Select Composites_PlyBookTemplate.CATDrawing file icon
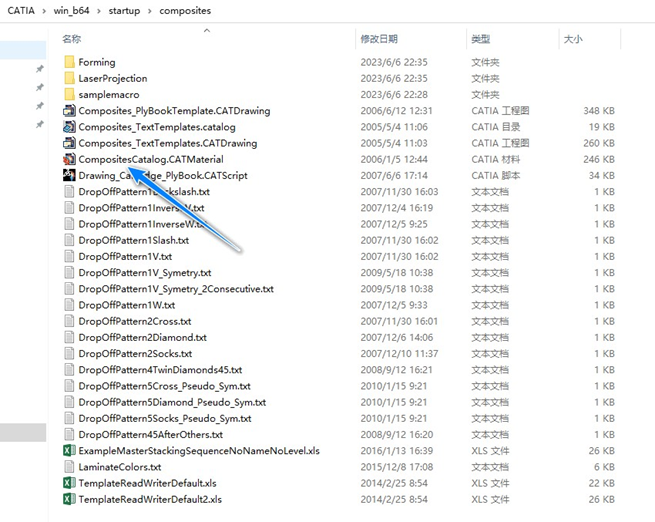 pos(69,111)
